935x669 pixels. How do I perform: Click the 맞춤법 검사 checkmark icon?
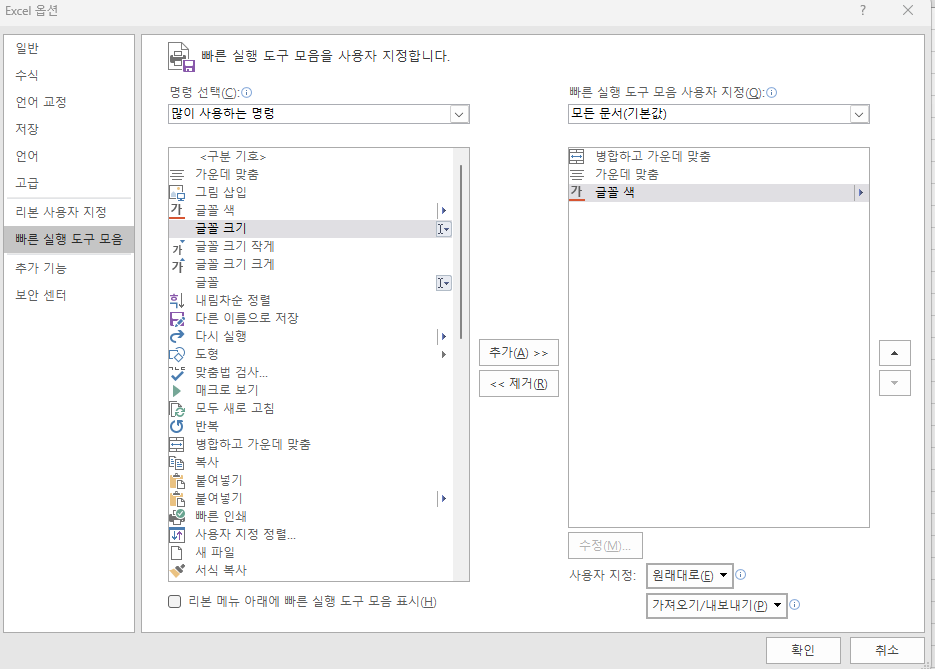(x=177, y=373)
